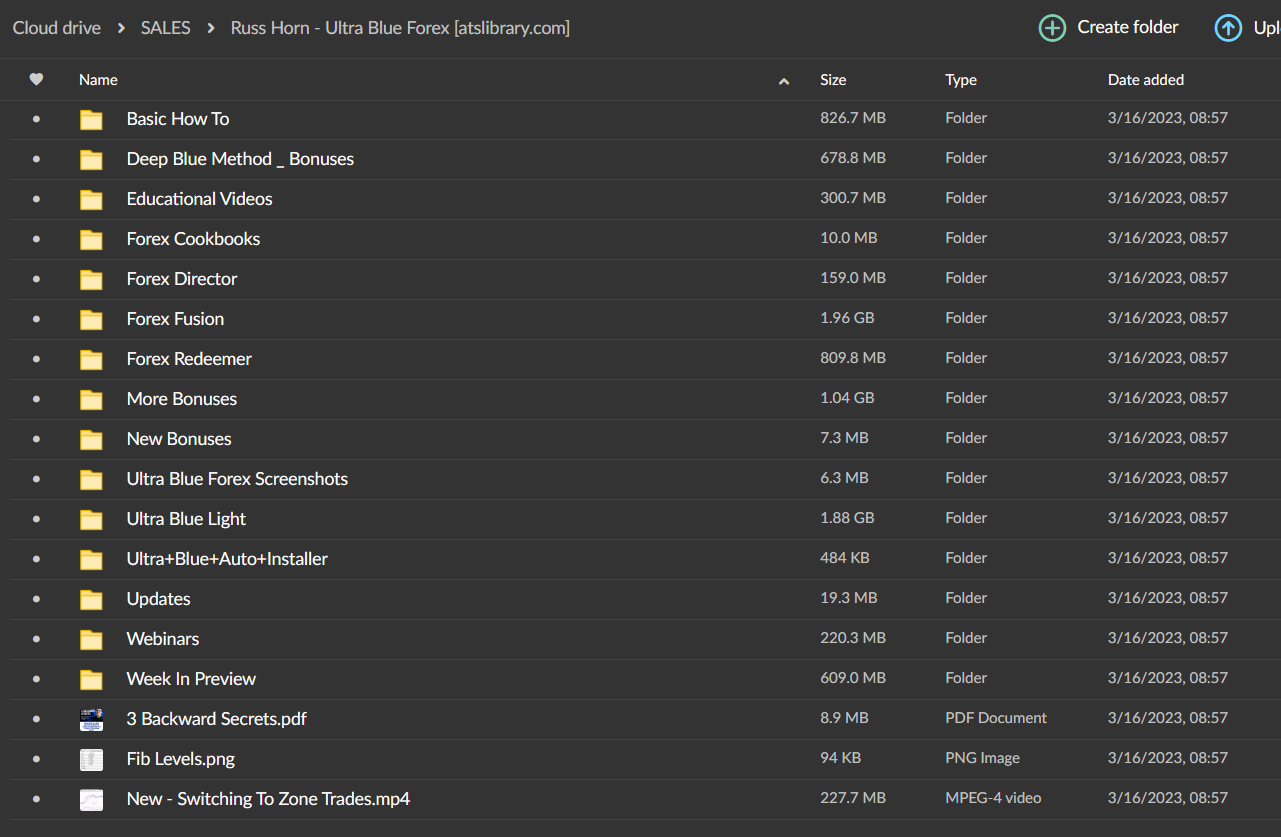This screenshot has width=1281, height=837.
Task: Click the Name column sort arrow
Action: click(x=784, y=81)
